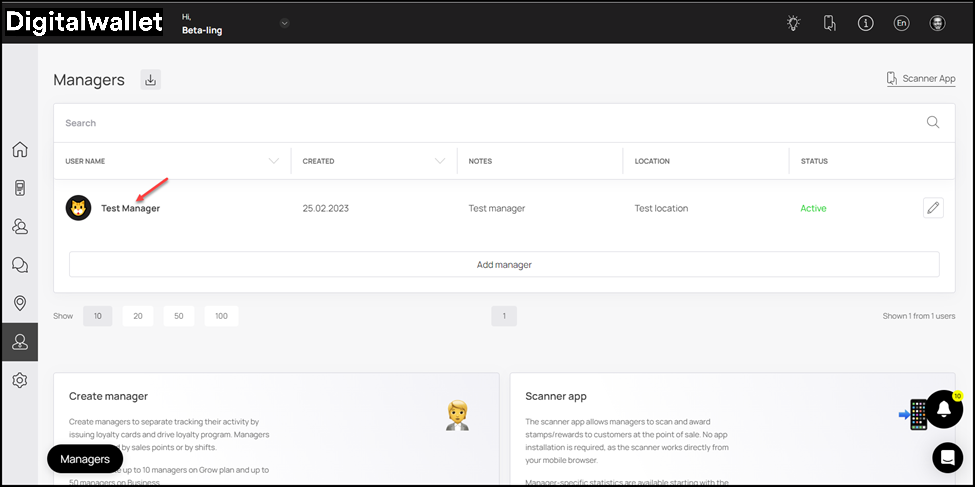Screen dimensions: 975x487
Task: Sort by Created column arrow
Action: tap(440, 161)
